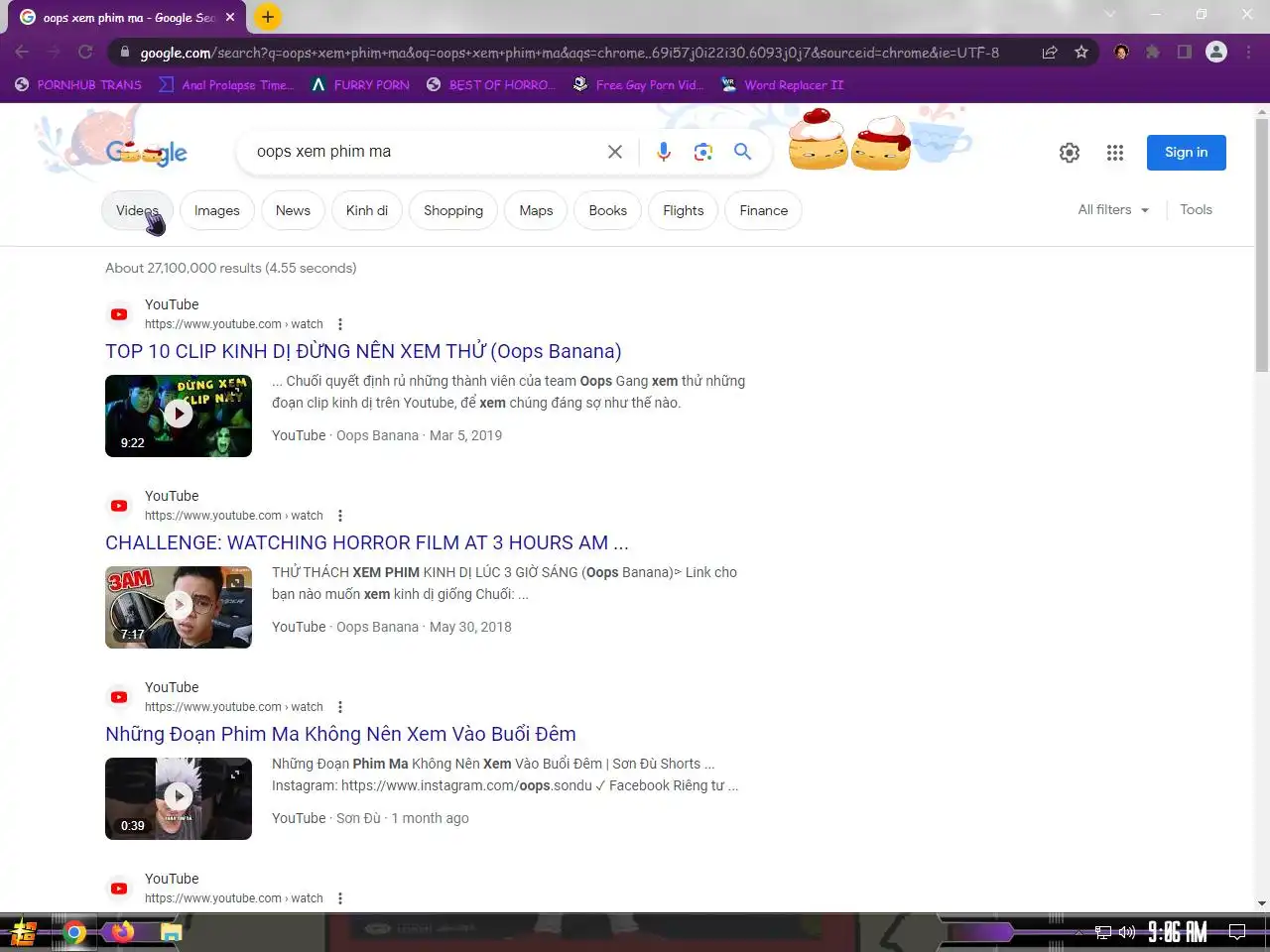Select the Flights filter chip
This screenshot has height=952, width=1270.
click(x=684, y=210)
